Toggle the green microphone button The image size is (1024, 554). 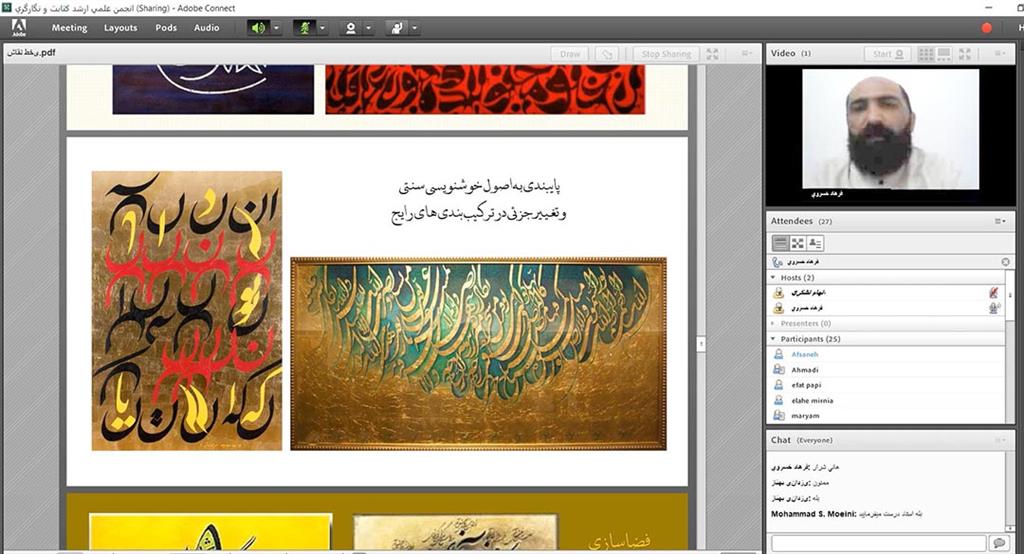[304, 28]
